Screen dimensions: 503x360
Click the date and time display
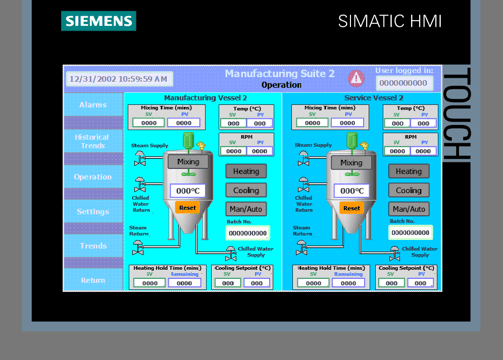click(119, 79)
